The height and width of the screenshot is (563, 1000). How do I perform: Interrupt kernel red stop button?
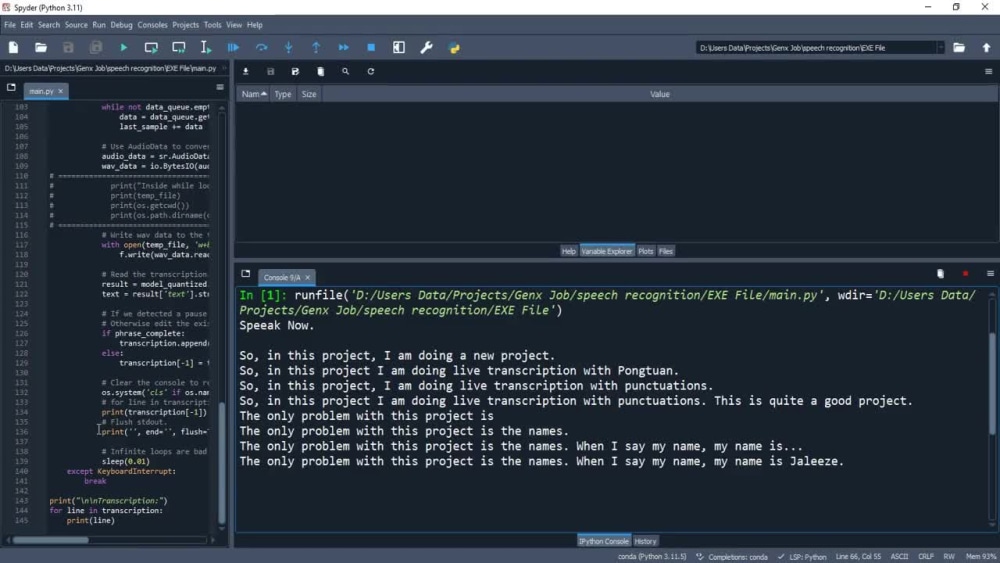coord(966,274)
